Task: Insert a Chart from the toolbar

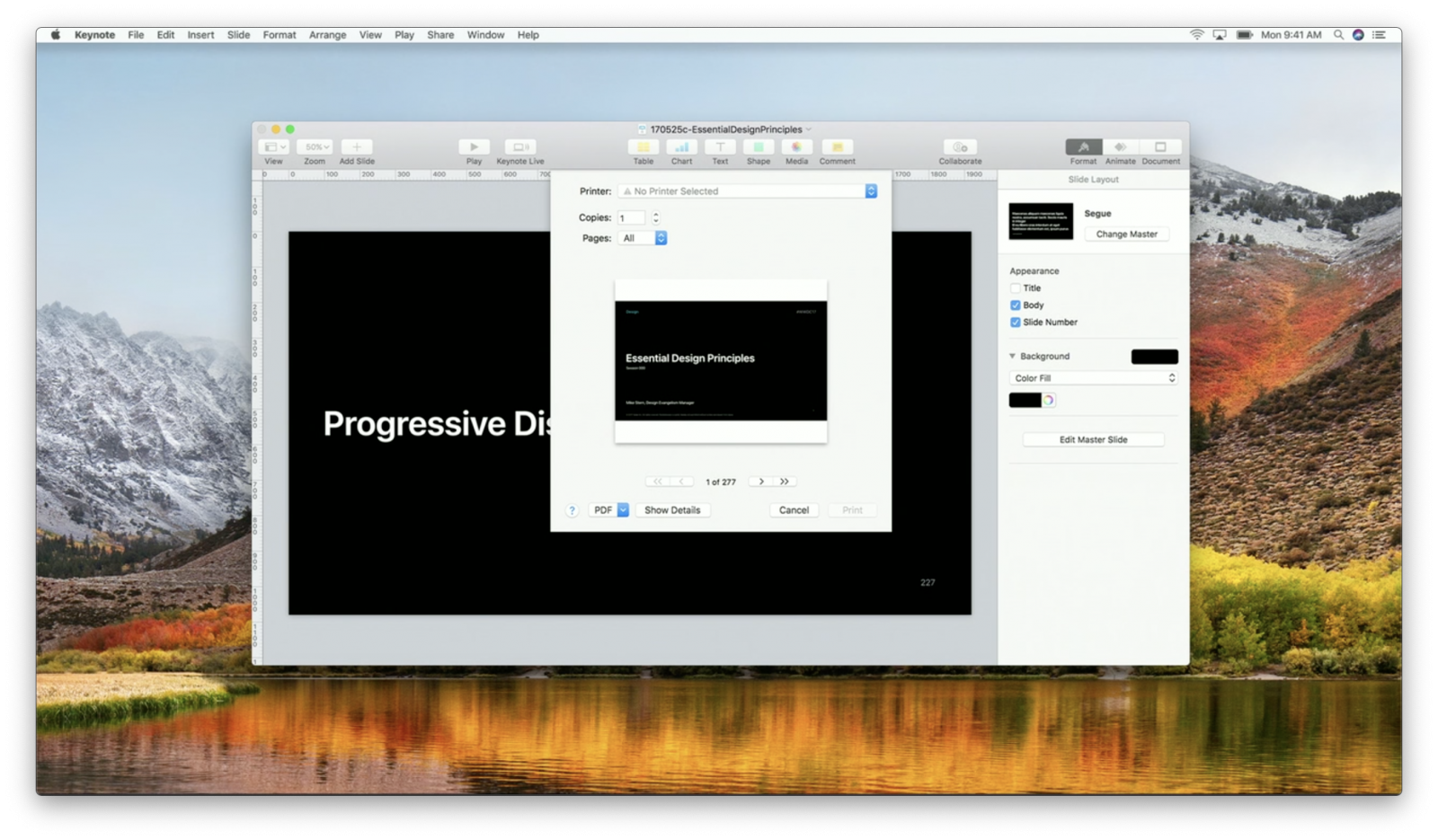Action: pos(682,147)
